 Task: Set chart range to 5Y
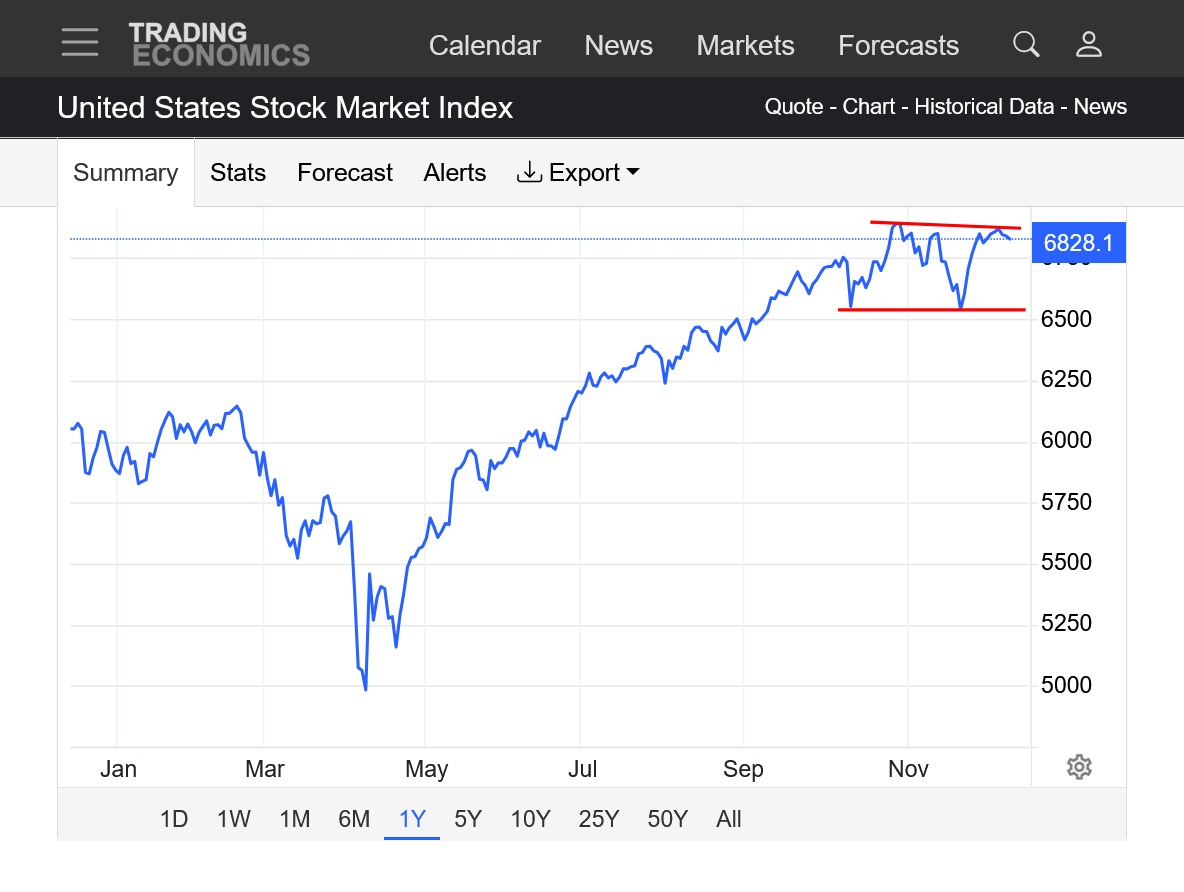click(x=468, y=820)
